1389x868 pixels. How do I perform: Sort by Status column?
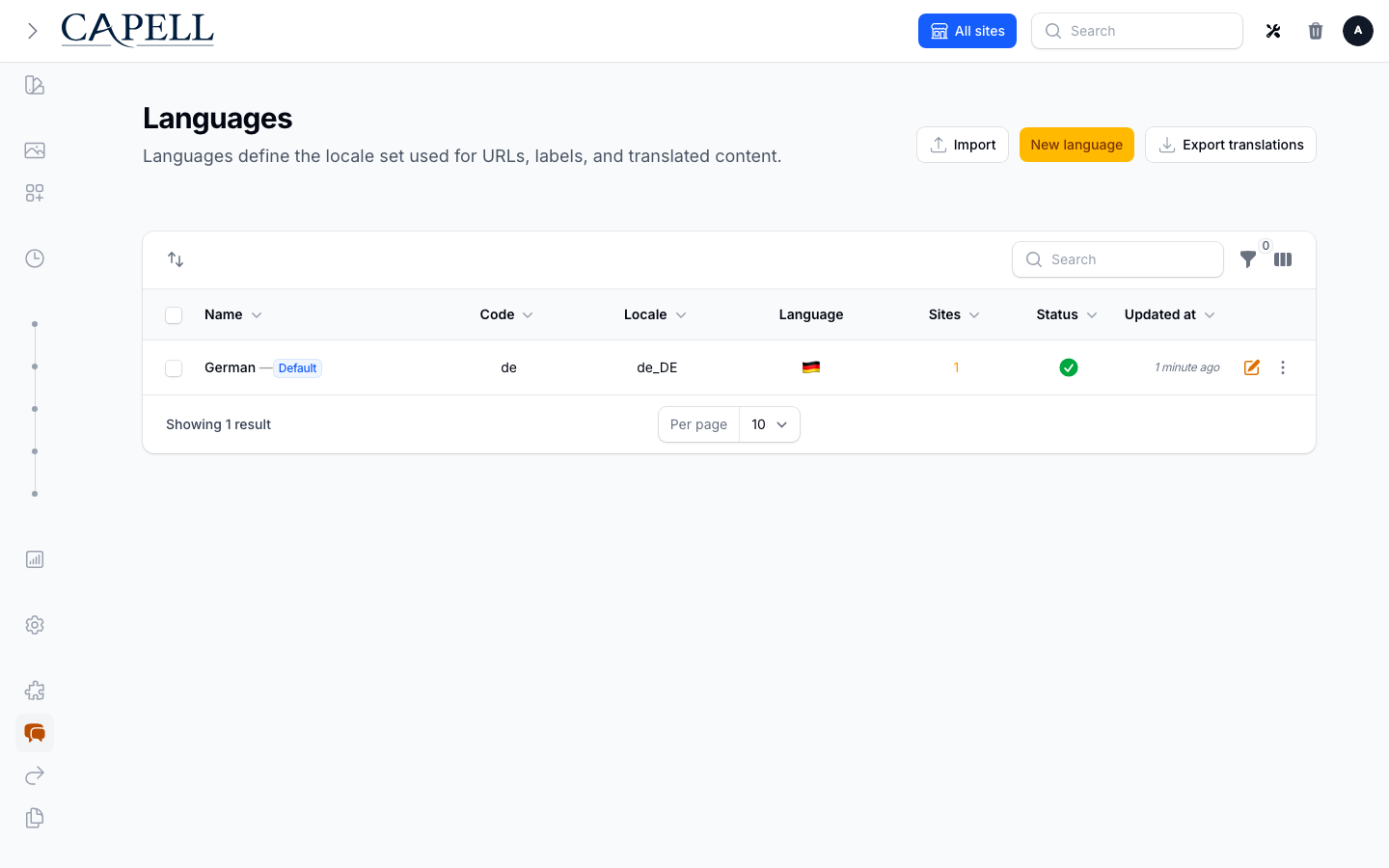(x=1067, y=314)
